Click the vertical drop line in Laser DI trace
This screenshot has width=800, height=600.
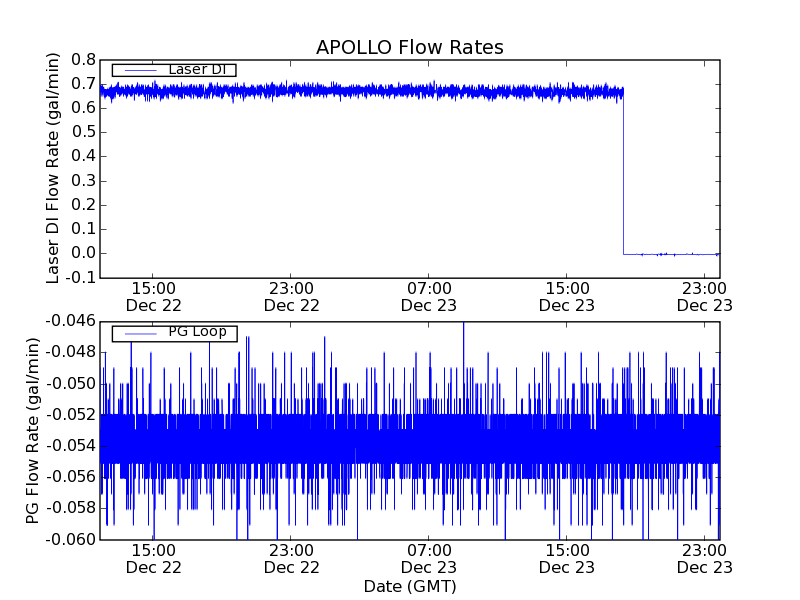[623, 173]
